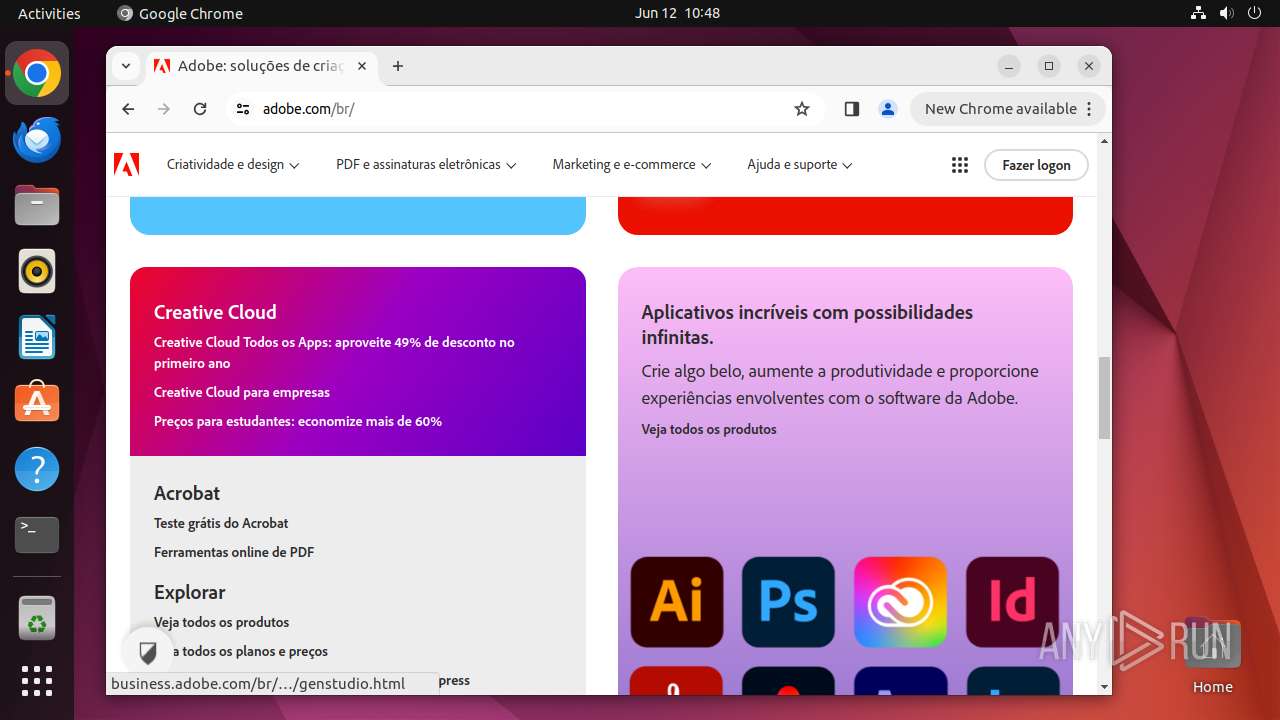
Task: Open the Activities overview
Action: click(x=49, y=13)
